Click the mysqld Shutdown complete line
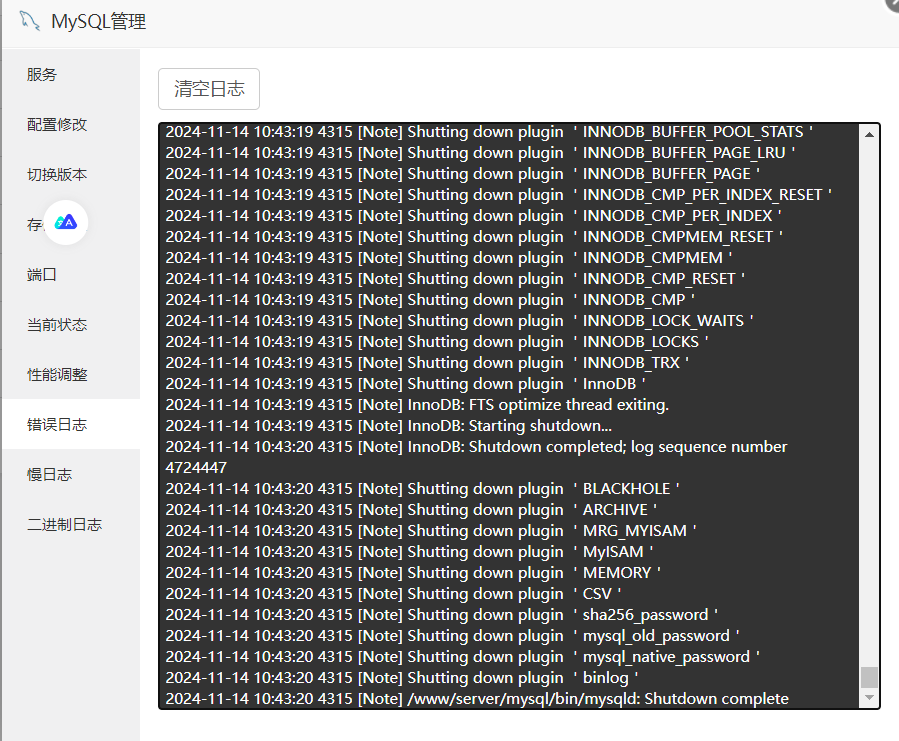This screenshot has width=899, height=741. 477,699
